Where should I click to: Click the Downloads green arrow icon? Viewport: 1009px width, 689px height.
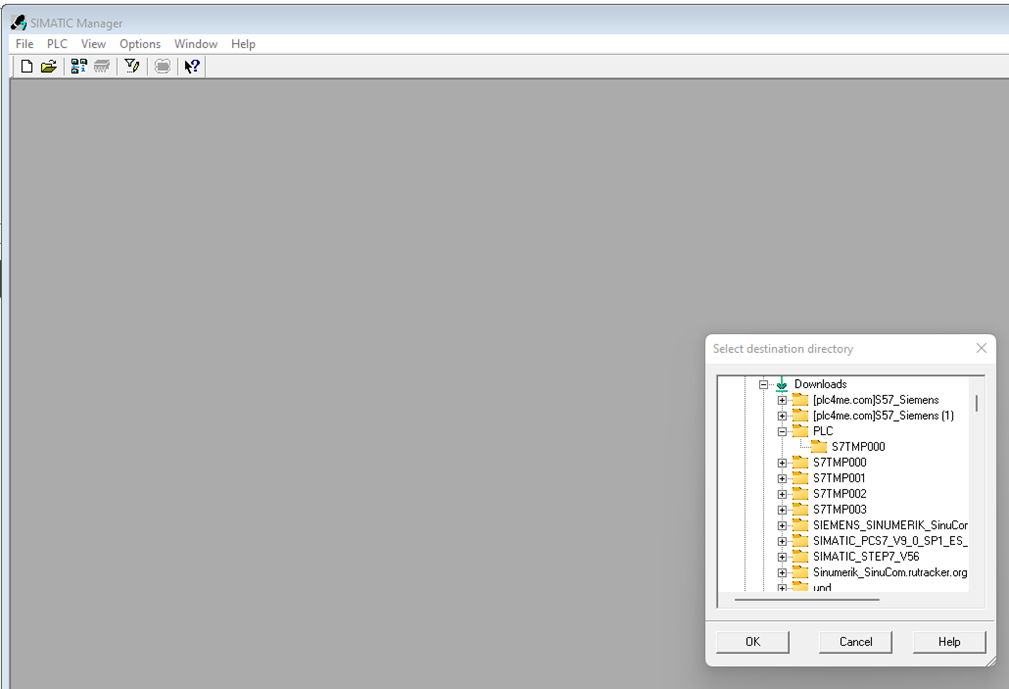[782, 384]
